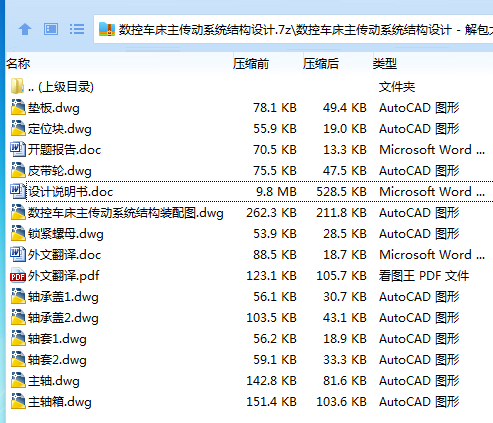This screenshot has width=493, height=423.
Task: Switch to details list view mode
Action: (77, 29)
